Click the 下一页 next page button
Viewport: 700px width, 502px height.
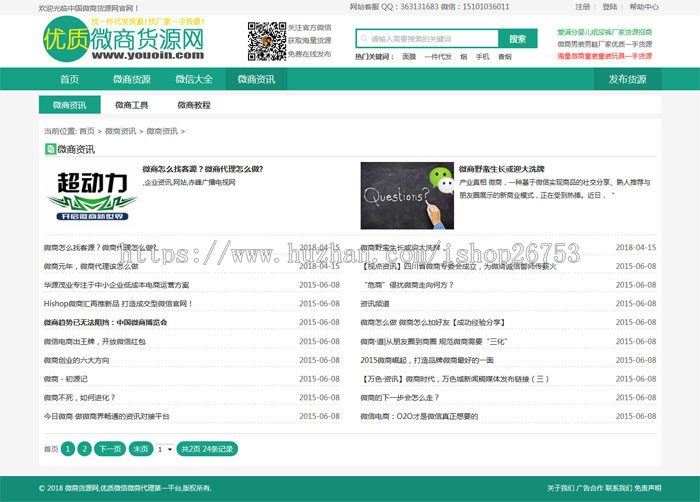tap(110, 449)
